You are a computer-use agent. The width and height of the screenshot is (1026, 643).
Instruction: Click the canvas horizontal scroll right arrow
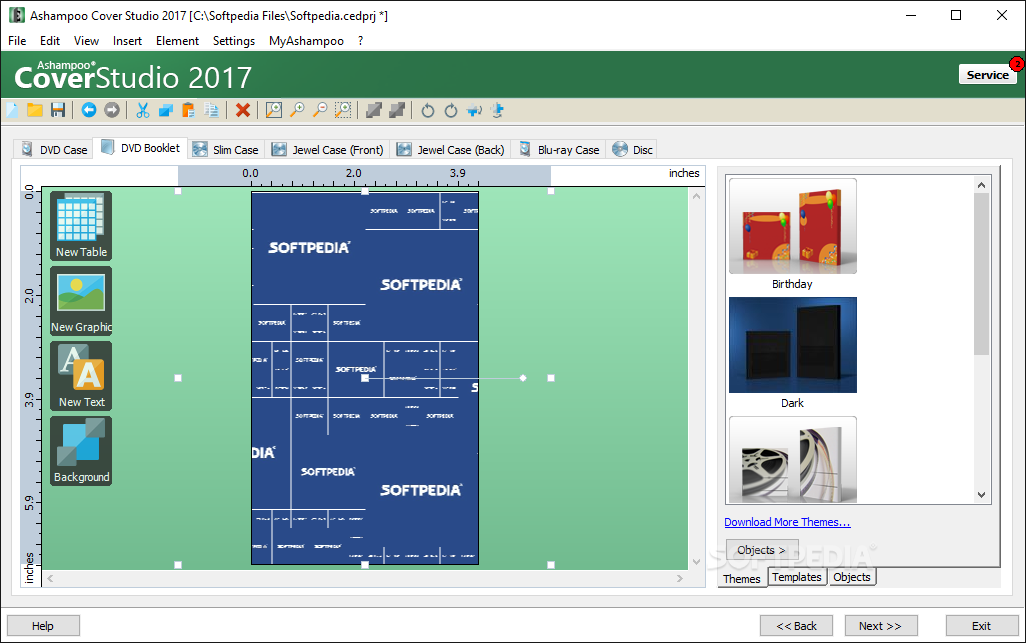[x=680, y=578]
